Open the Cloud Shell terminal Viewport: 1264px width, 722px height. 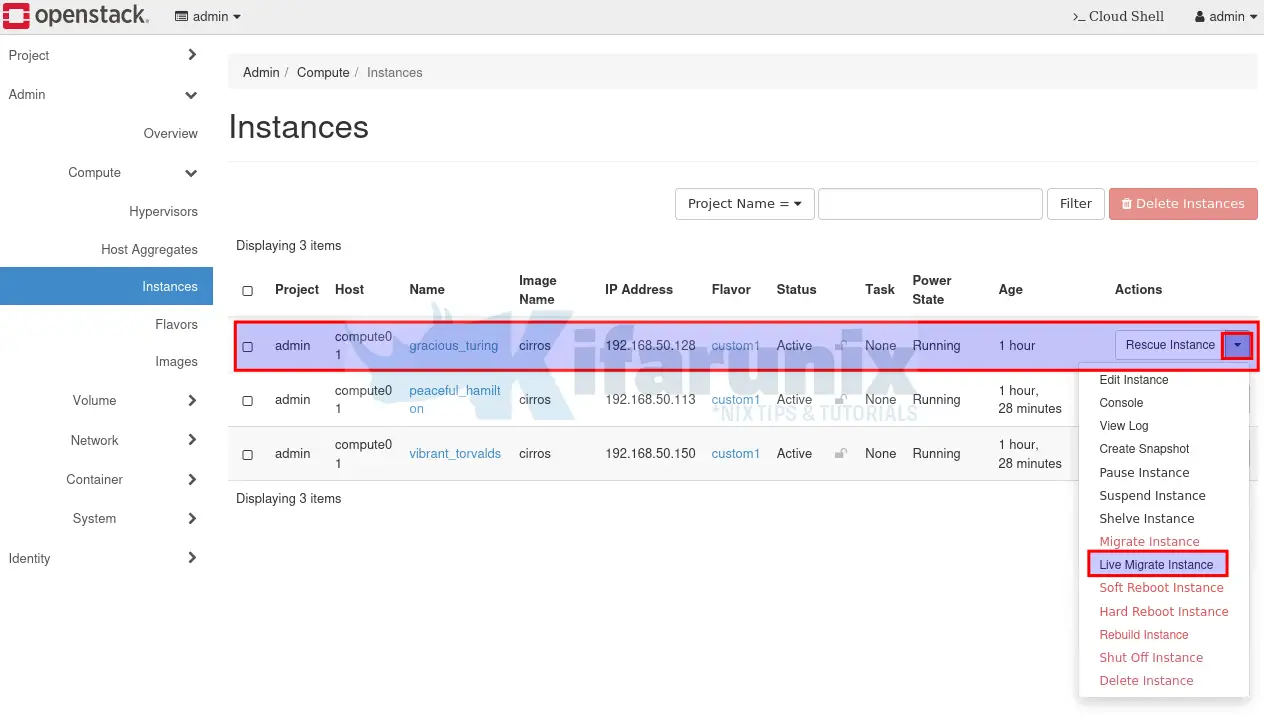(1117, 16)
